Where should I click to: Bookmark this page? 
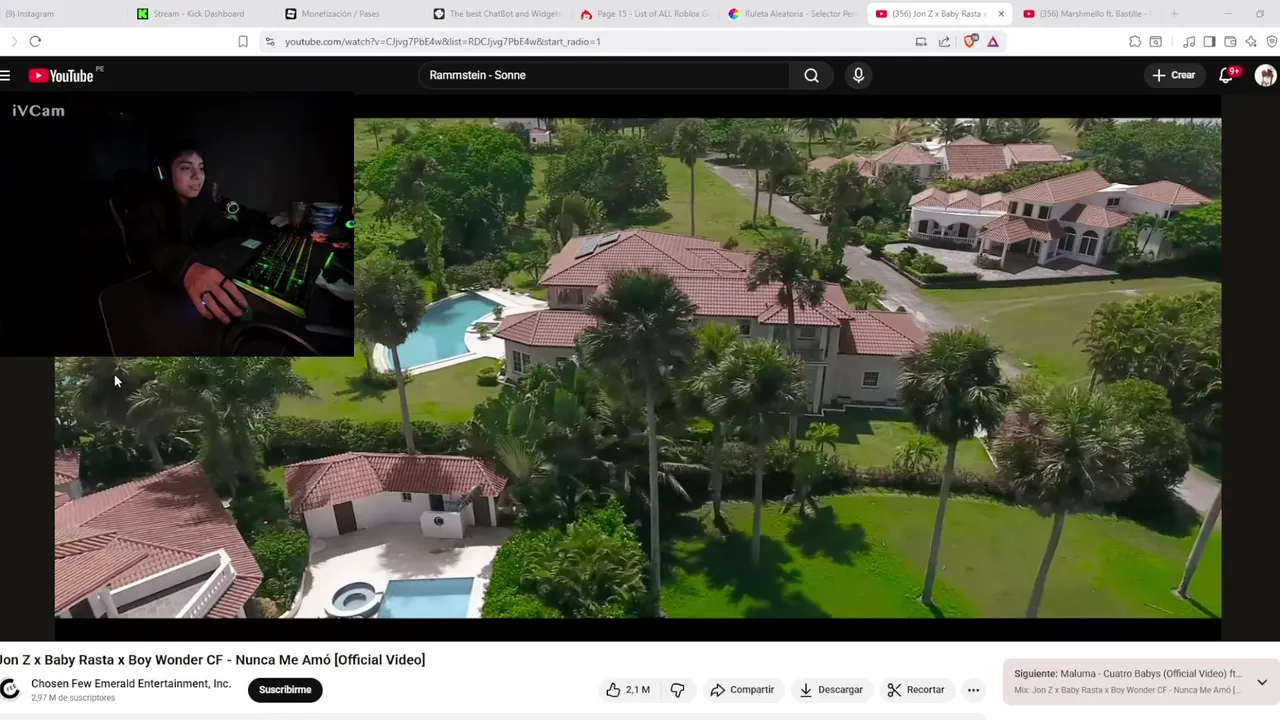click(x=243, y=41)
